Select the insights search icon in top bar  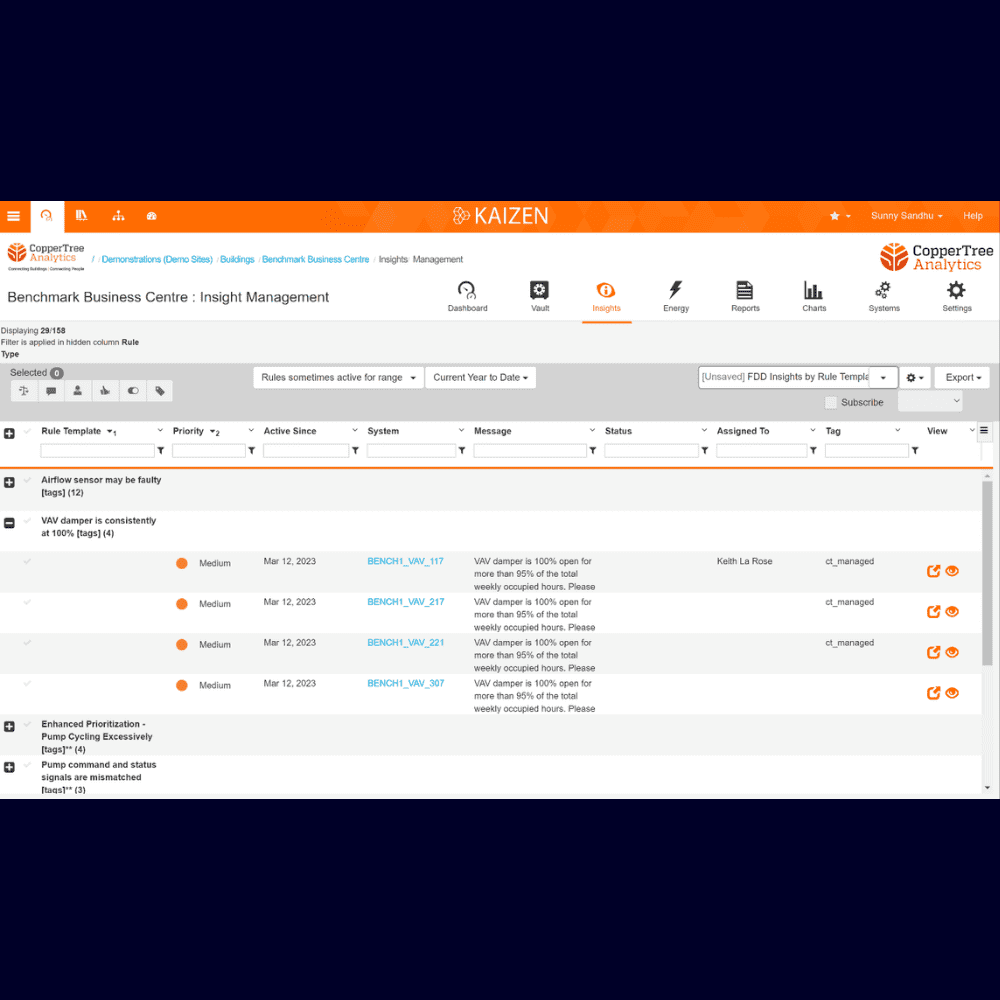[x=47, y=216]
